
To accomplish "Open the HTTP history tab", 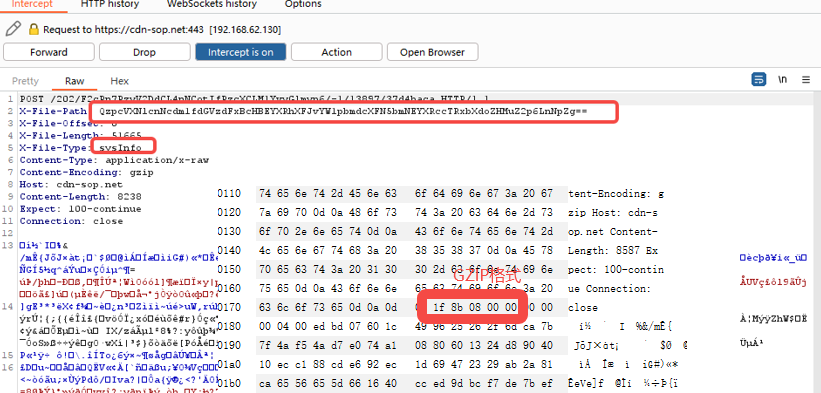I will (x=110, y=4).
